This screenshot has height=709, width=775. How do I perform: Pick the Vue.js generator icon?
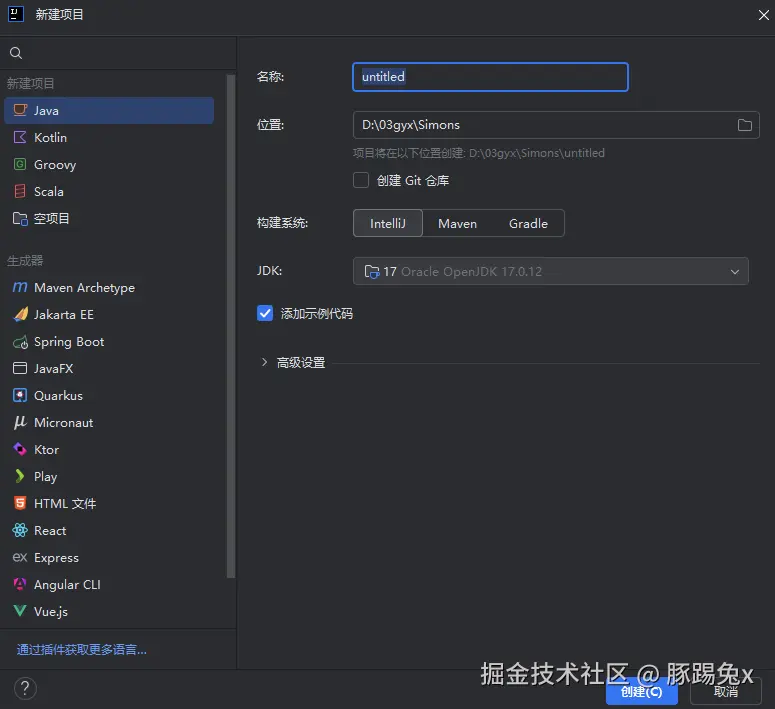20,611
